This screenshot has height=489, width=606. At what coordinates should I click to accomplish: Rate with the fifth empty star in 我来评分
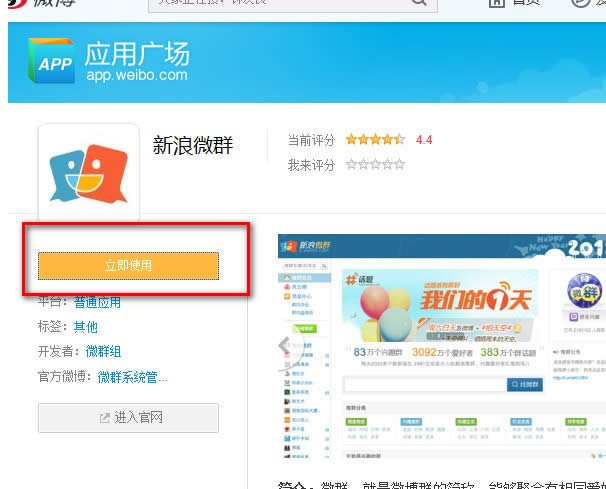pyautogui.click(x=400, y=165)
